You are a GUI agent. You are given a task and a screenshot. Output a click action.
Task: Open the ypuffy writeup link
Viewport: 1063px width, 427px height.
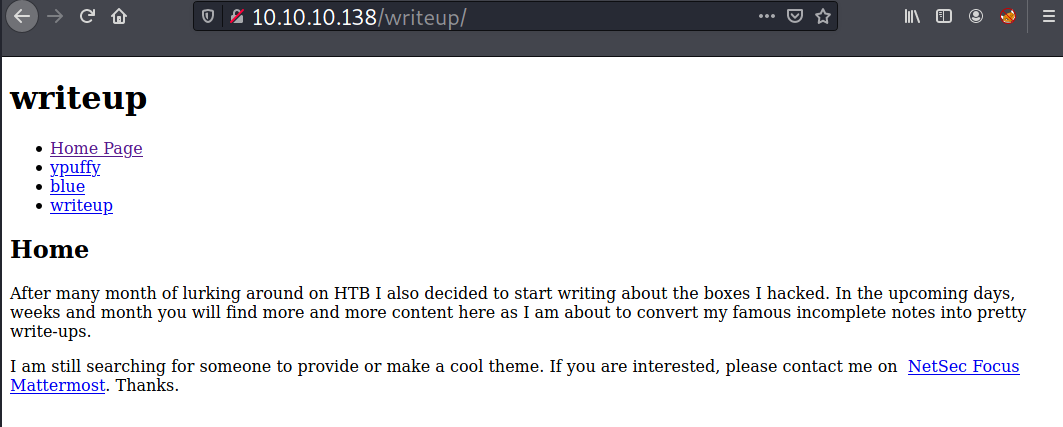[75, 167]
